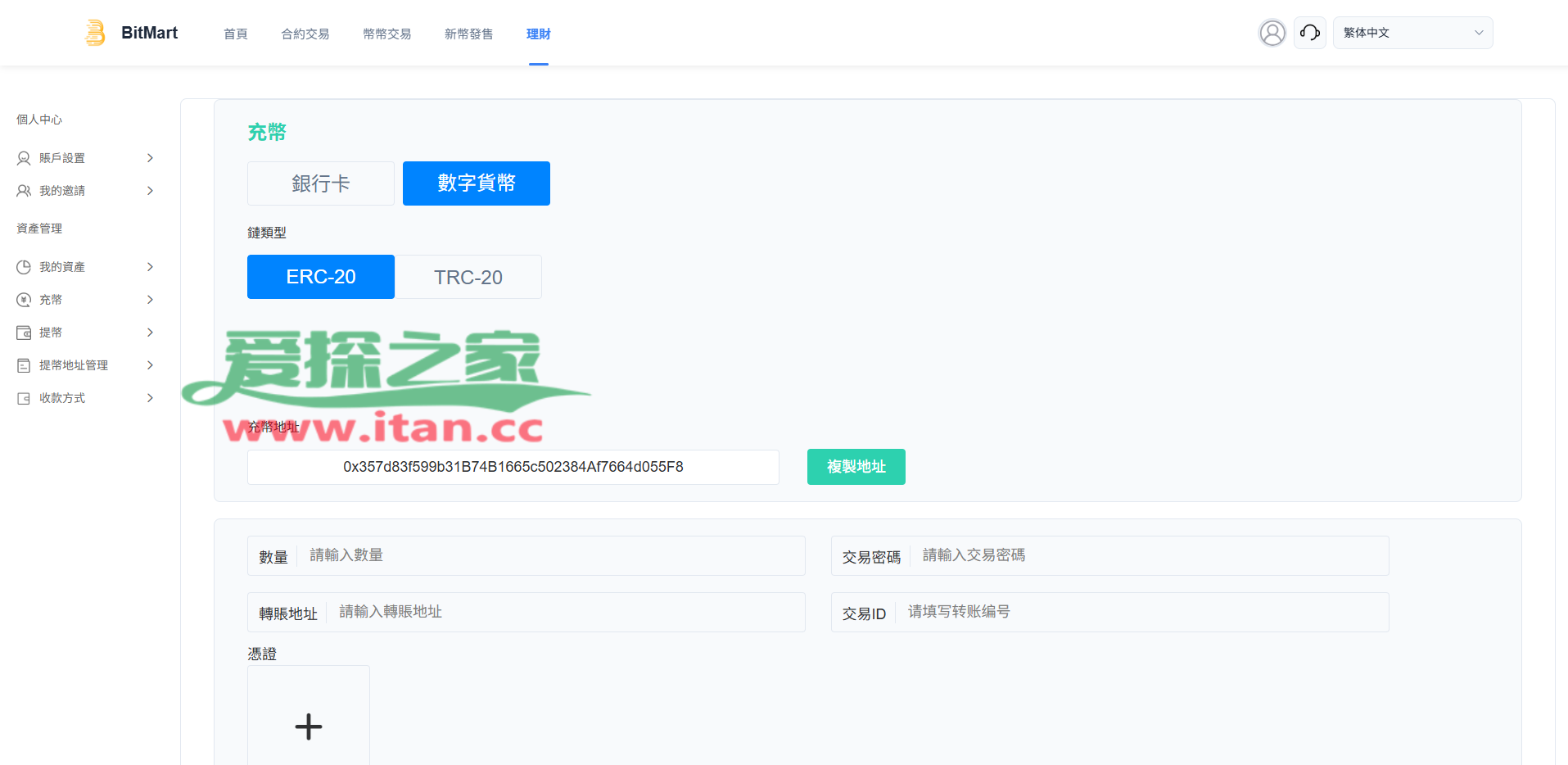
Task: Switch chain type to TRC-20
Action: 468,277
